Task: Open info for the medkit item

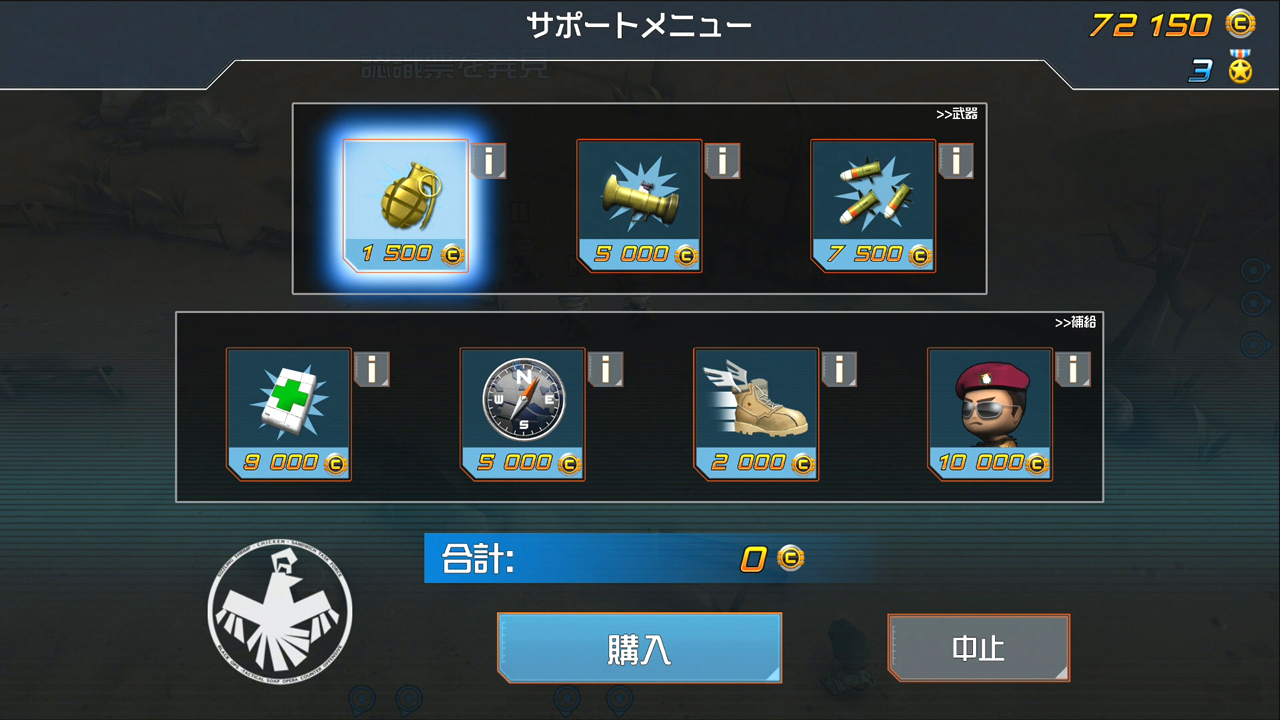Action: 372,369
